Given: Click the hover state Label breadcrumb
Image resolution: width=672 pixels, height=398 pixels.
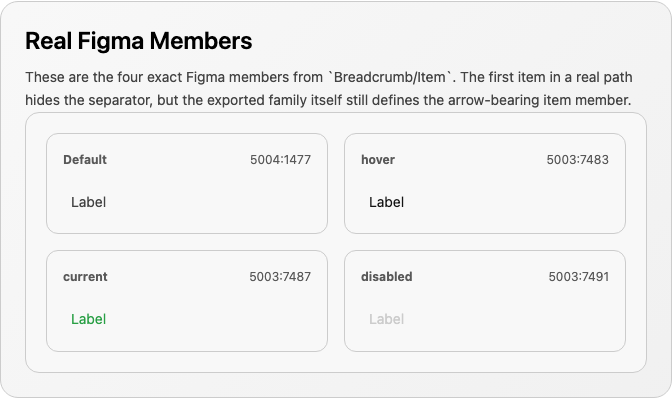Looking at the screenshot, I should 386,202.
